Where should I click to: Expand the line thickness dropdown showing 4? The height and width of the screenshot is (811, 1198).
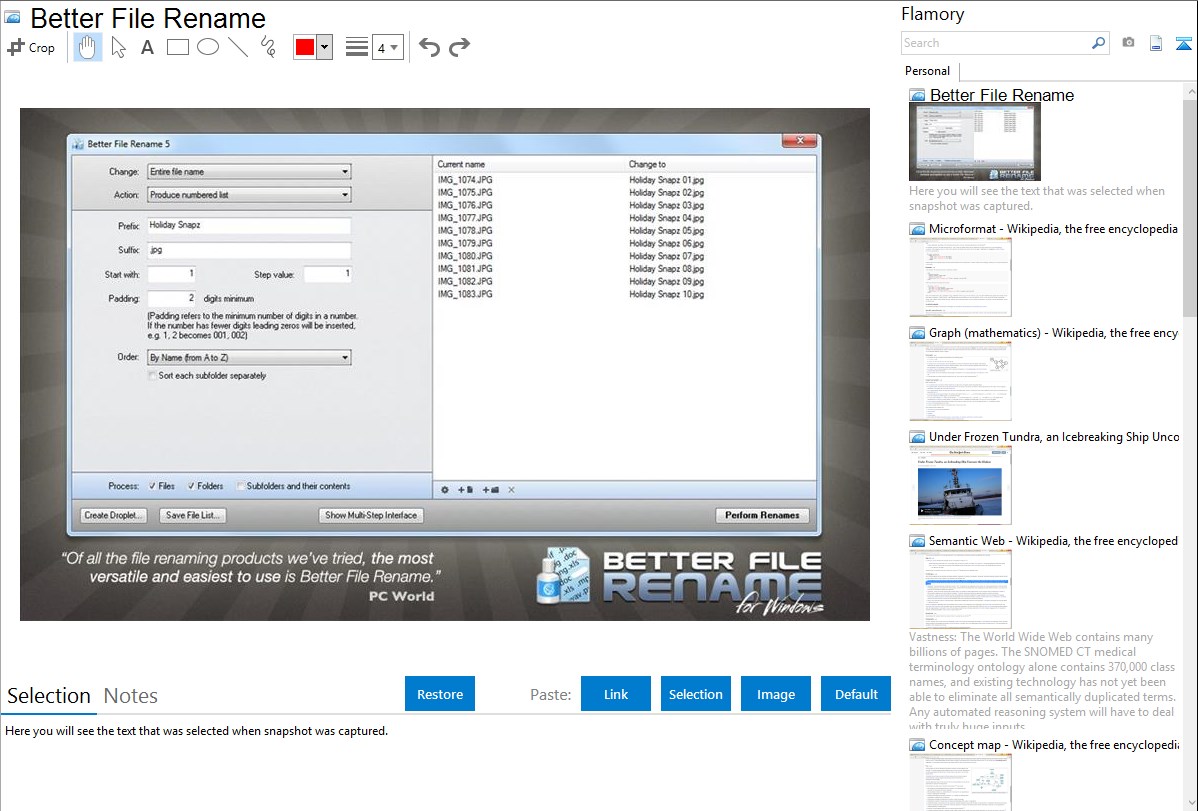coord(387,47)
